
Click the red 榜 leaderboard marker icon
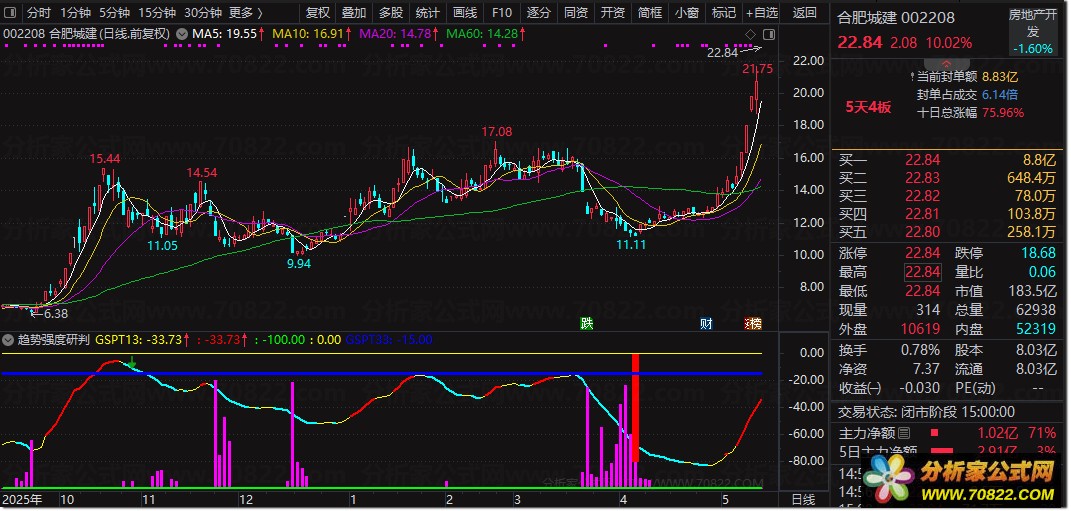point(753,323)
